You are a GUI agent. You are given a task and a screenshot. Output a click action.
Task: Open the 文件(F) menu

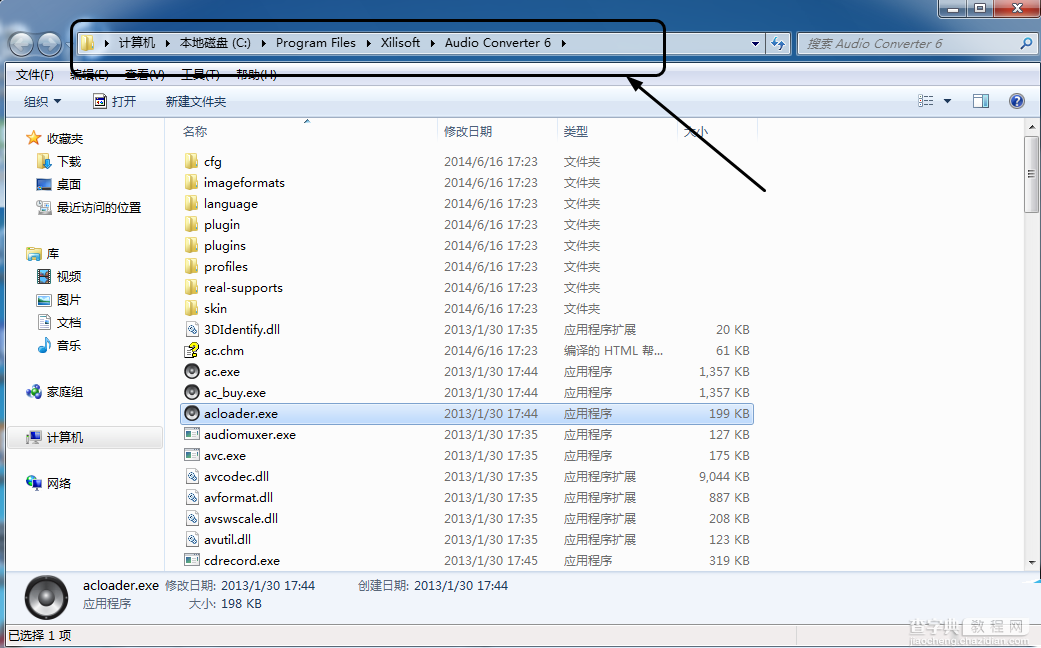tap(35, 75)
